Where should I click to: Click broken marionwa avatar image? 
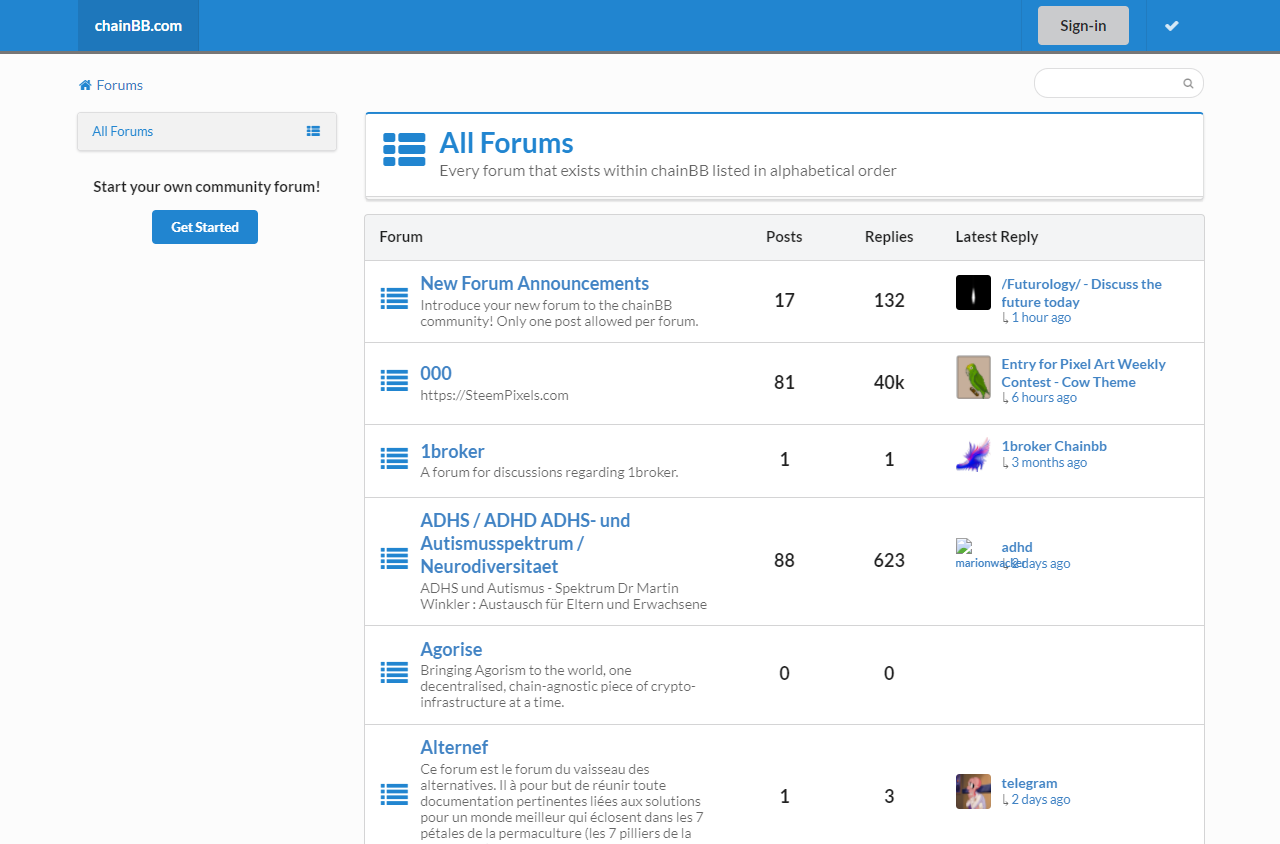pos(973,555)
